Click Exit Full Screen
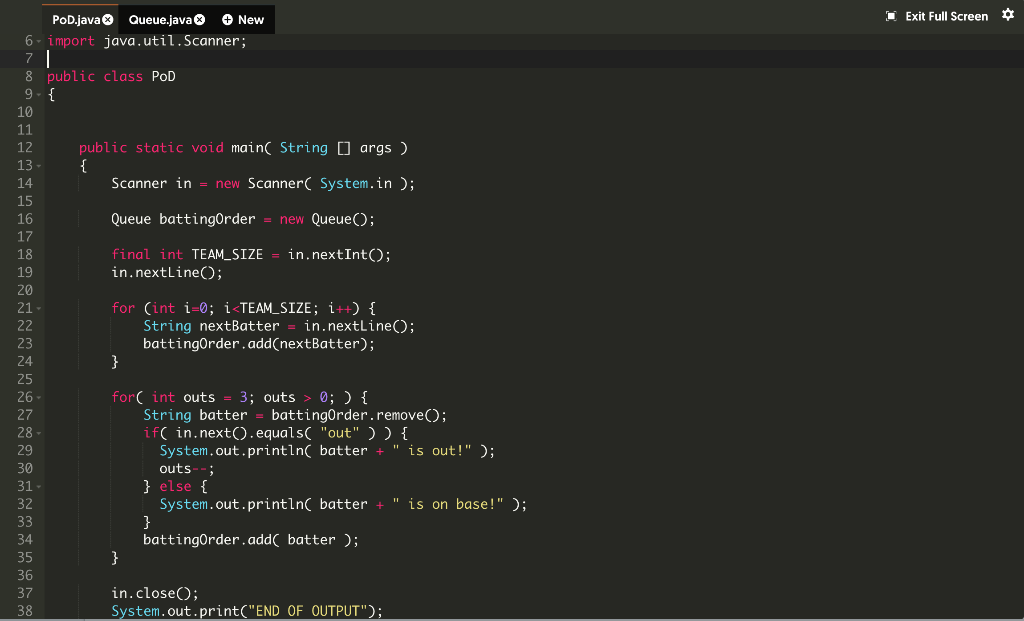The image size is (1024, 621). pyautogui.click(x=946, y=16)
